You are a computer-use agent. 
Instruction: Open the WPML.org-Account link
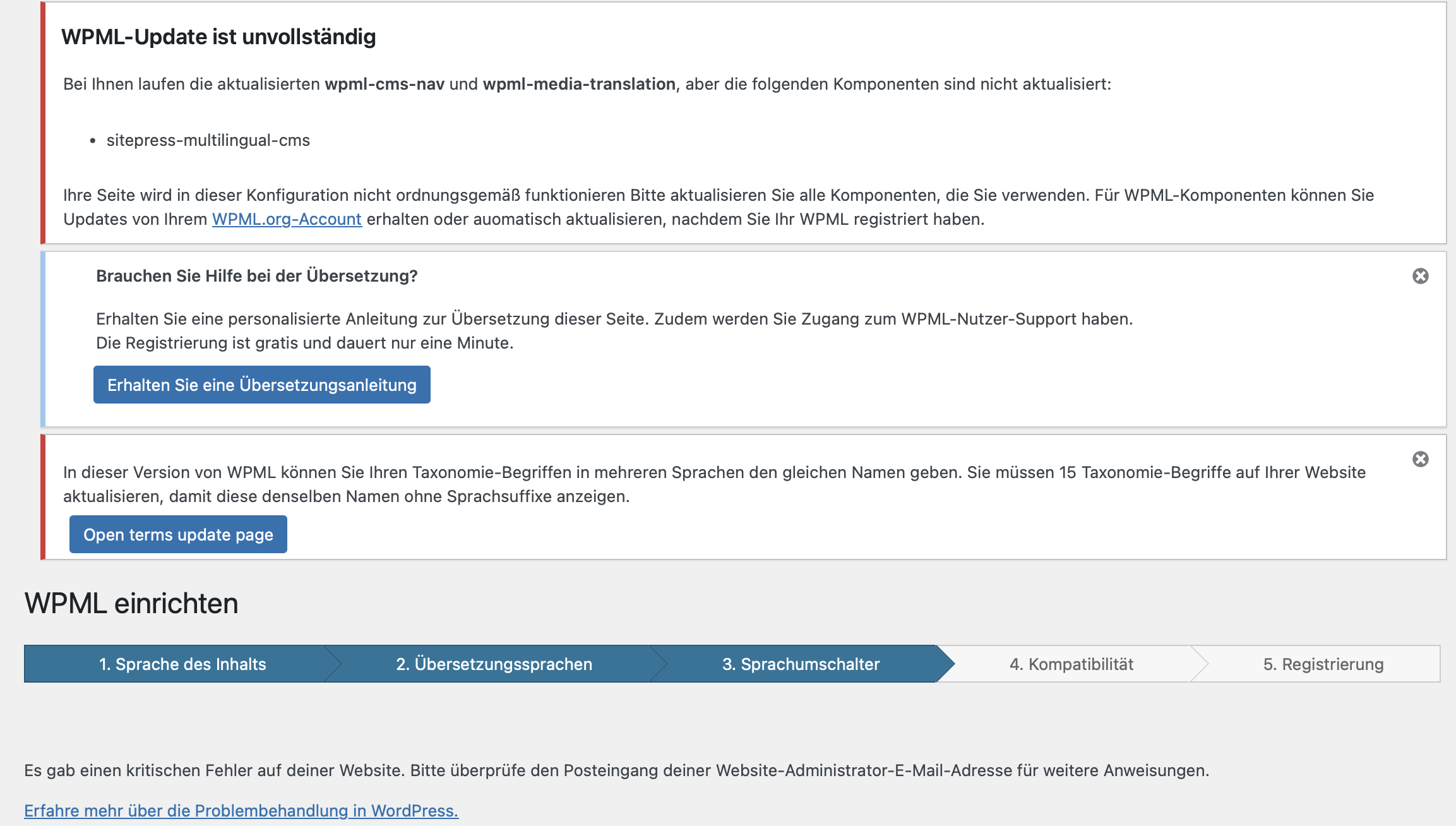(287, 219)
